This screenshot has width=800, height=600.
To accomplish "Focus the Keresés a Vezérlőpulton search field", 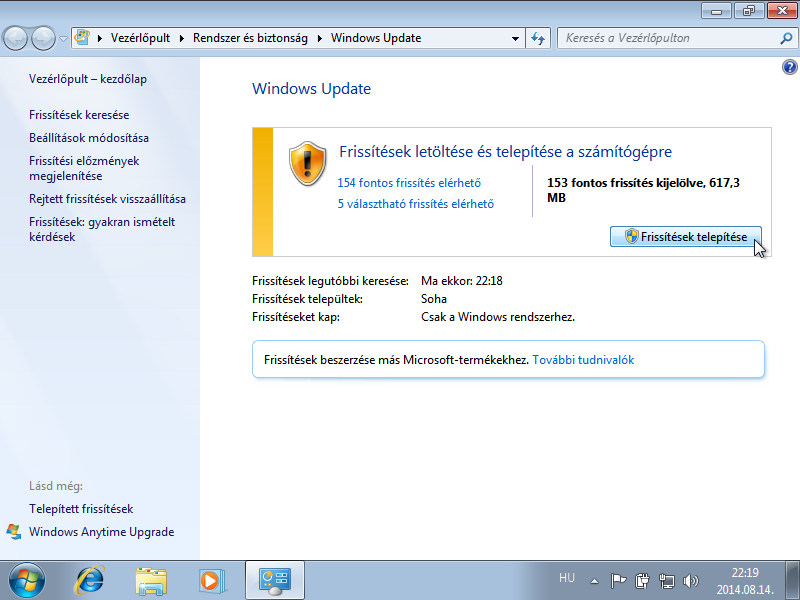I will tap(668, 38).
